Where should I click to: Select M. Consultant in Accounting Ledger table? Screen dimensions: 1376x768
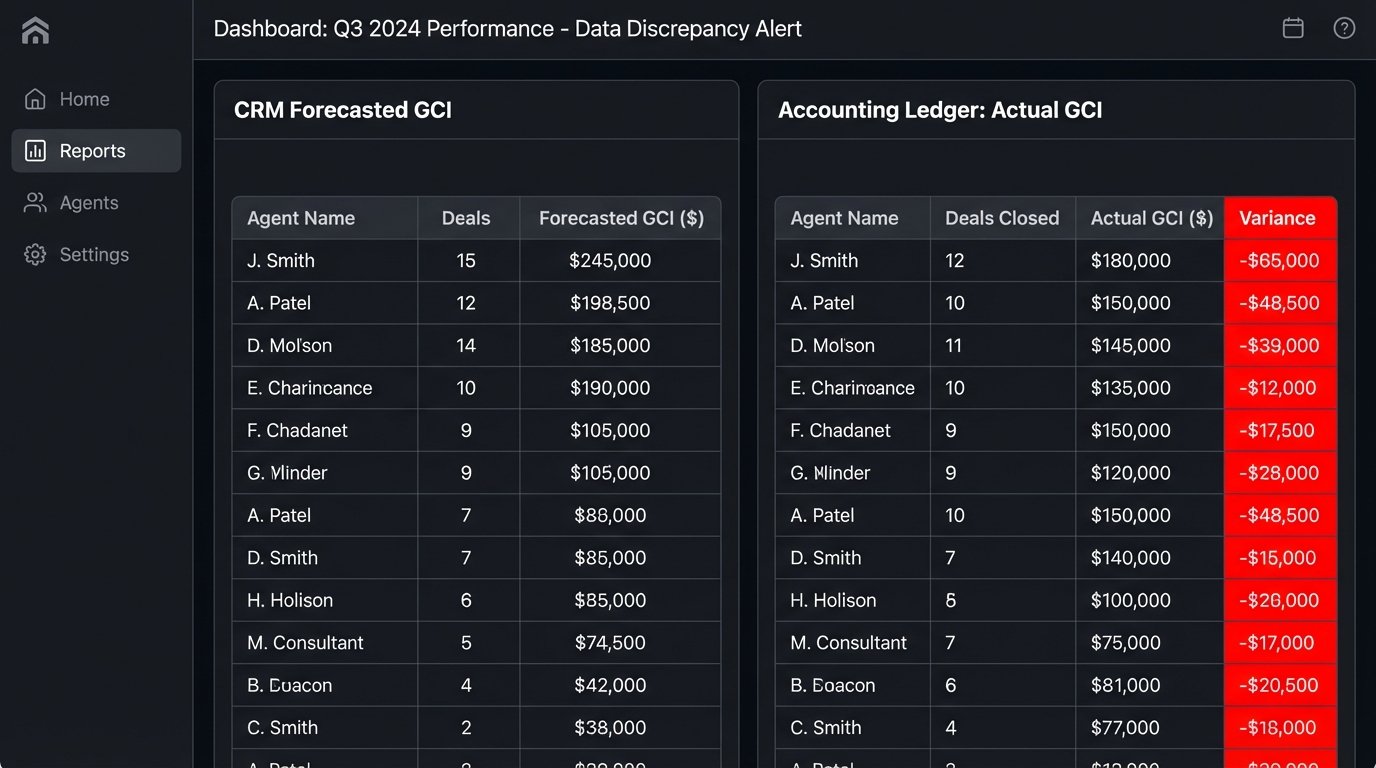click(x=848, y=643)
